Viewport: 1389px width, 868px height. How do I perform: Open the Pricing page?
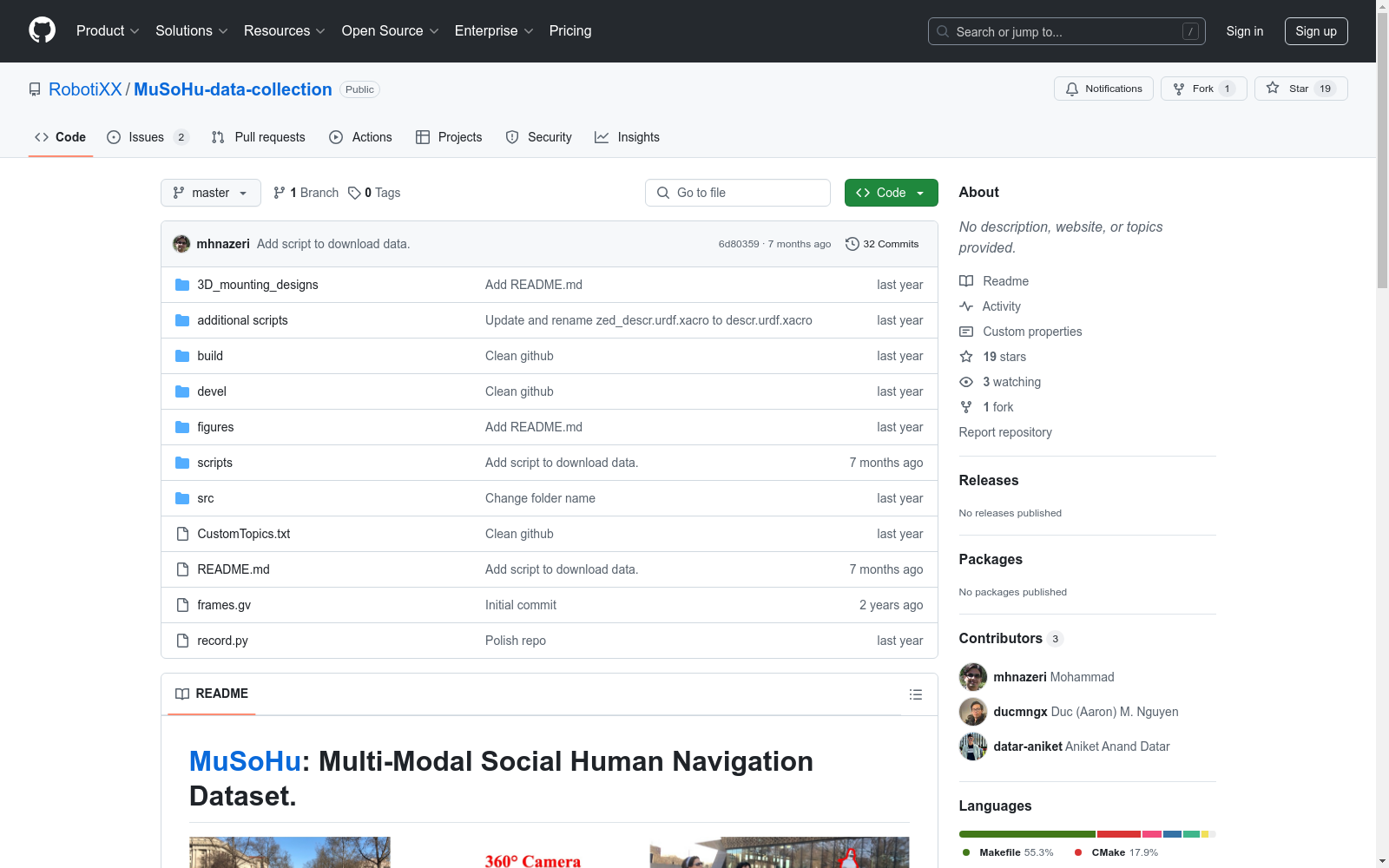570,31
